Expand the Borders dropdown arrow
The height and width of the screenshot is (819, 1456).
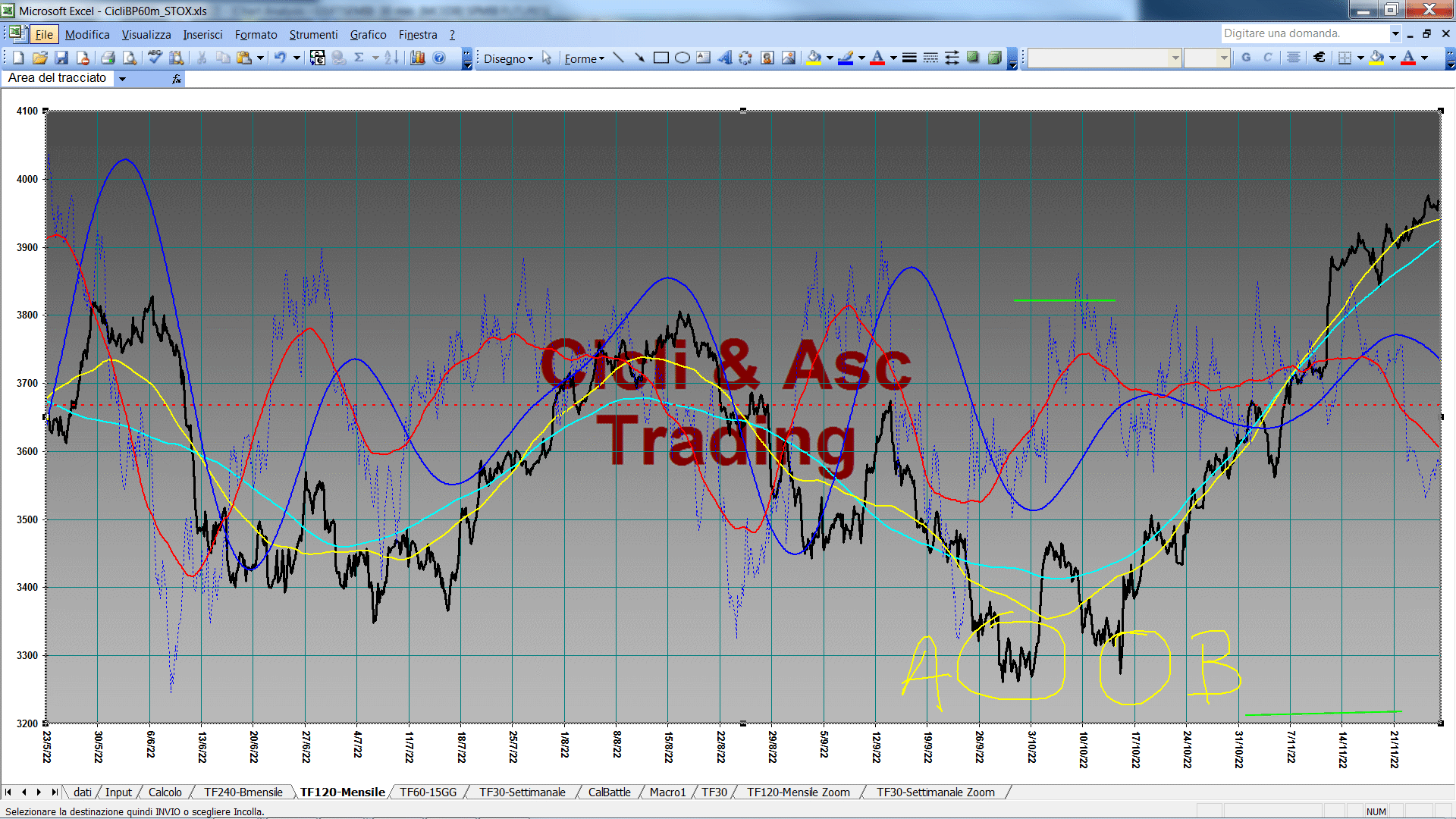[1360, 58]
